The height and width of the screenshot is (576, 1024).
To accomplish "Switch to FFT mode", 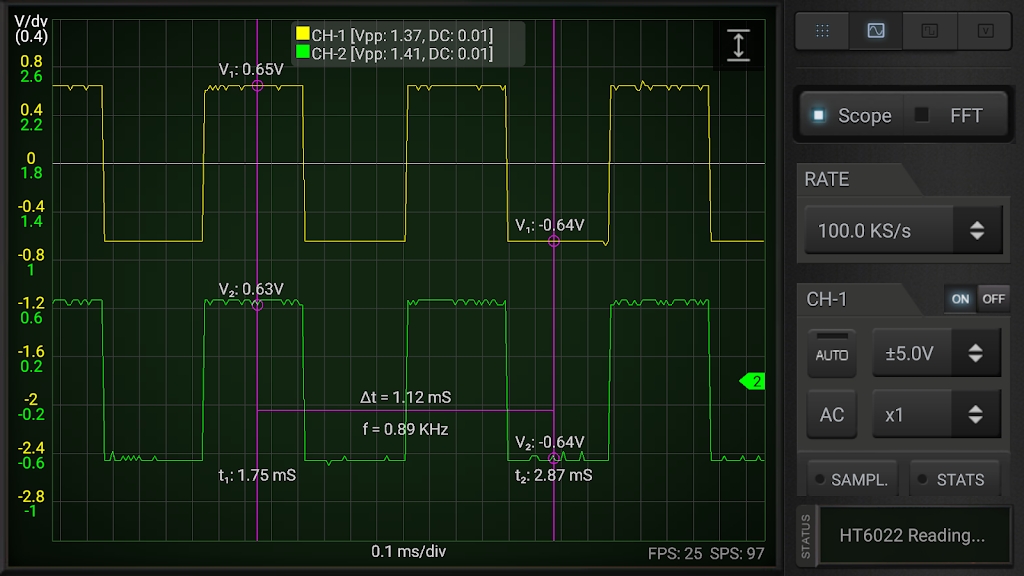I will point(955,116).
